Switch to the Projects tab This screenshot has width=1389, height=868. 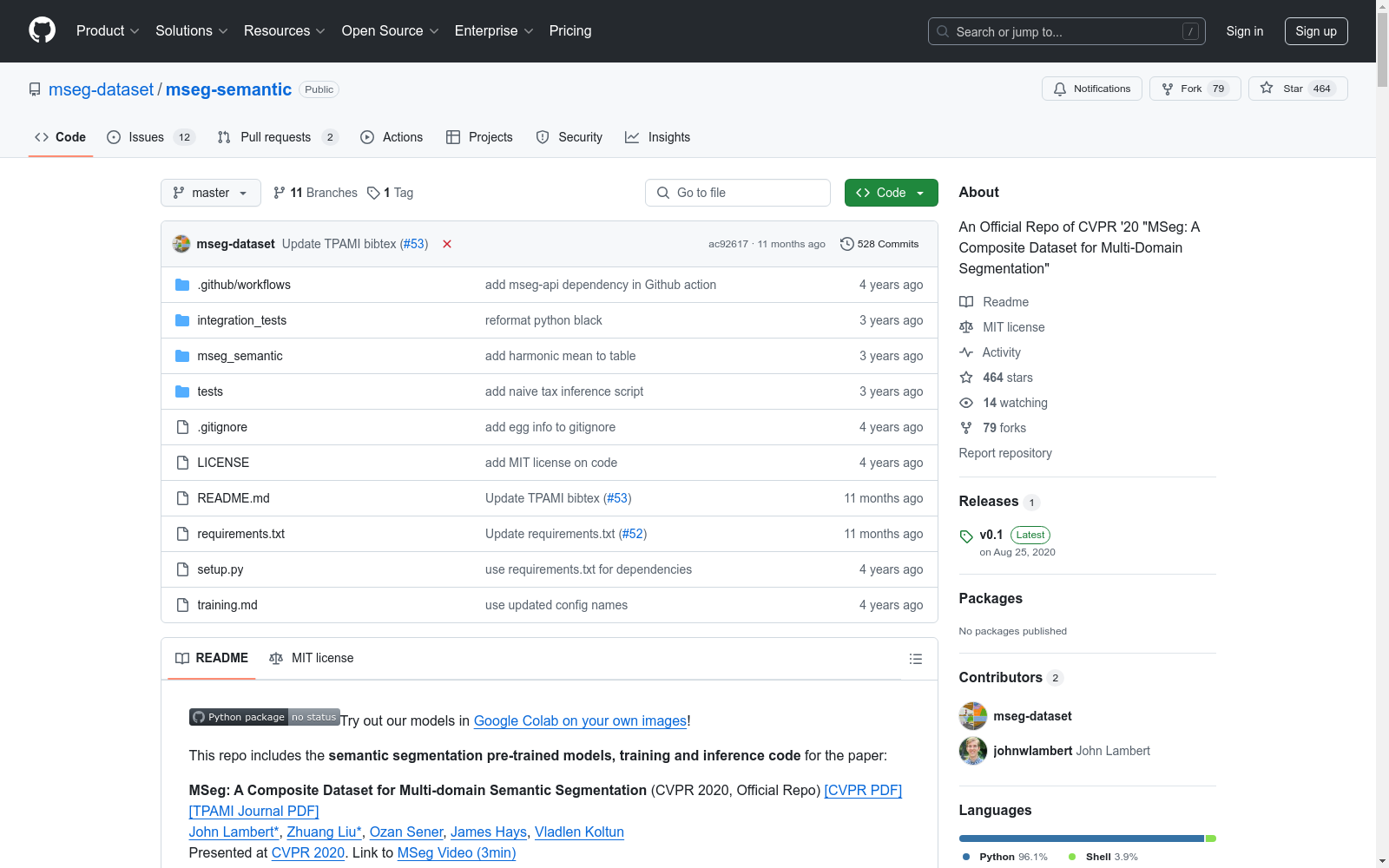(479, 137)
